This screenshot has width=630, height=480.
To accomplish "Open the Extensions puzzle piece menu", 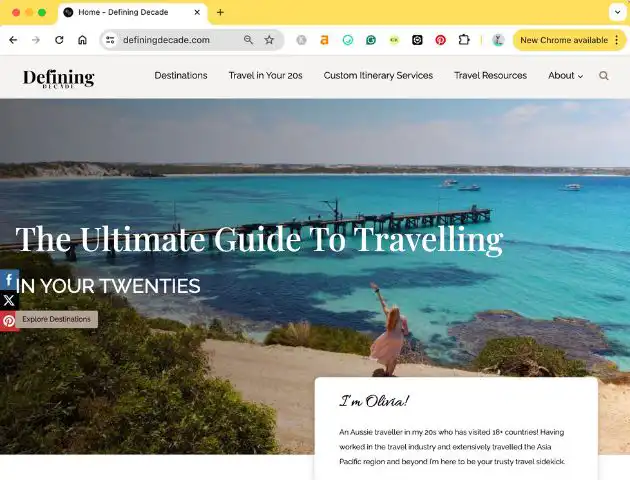I will [x=464, y=40].
